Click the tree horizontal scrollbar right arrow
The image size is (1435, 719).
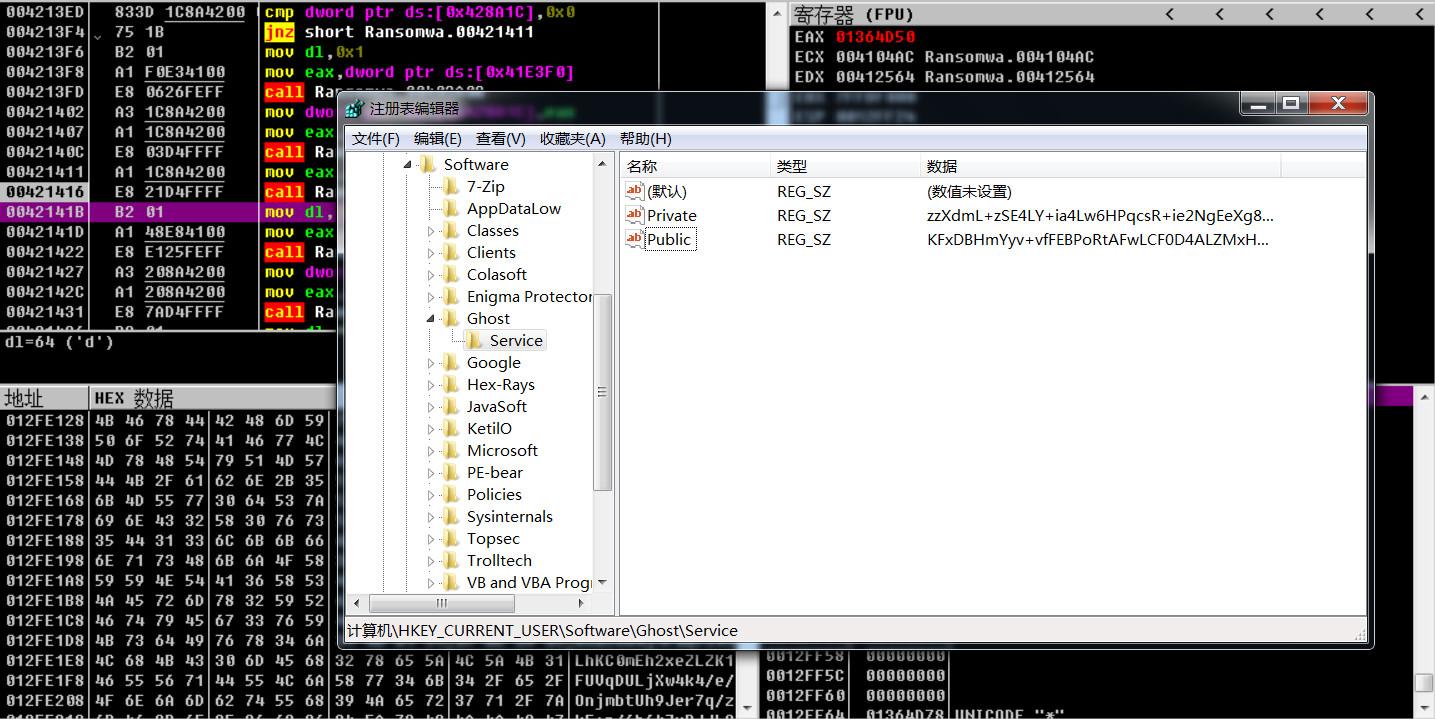coord(582,604)
